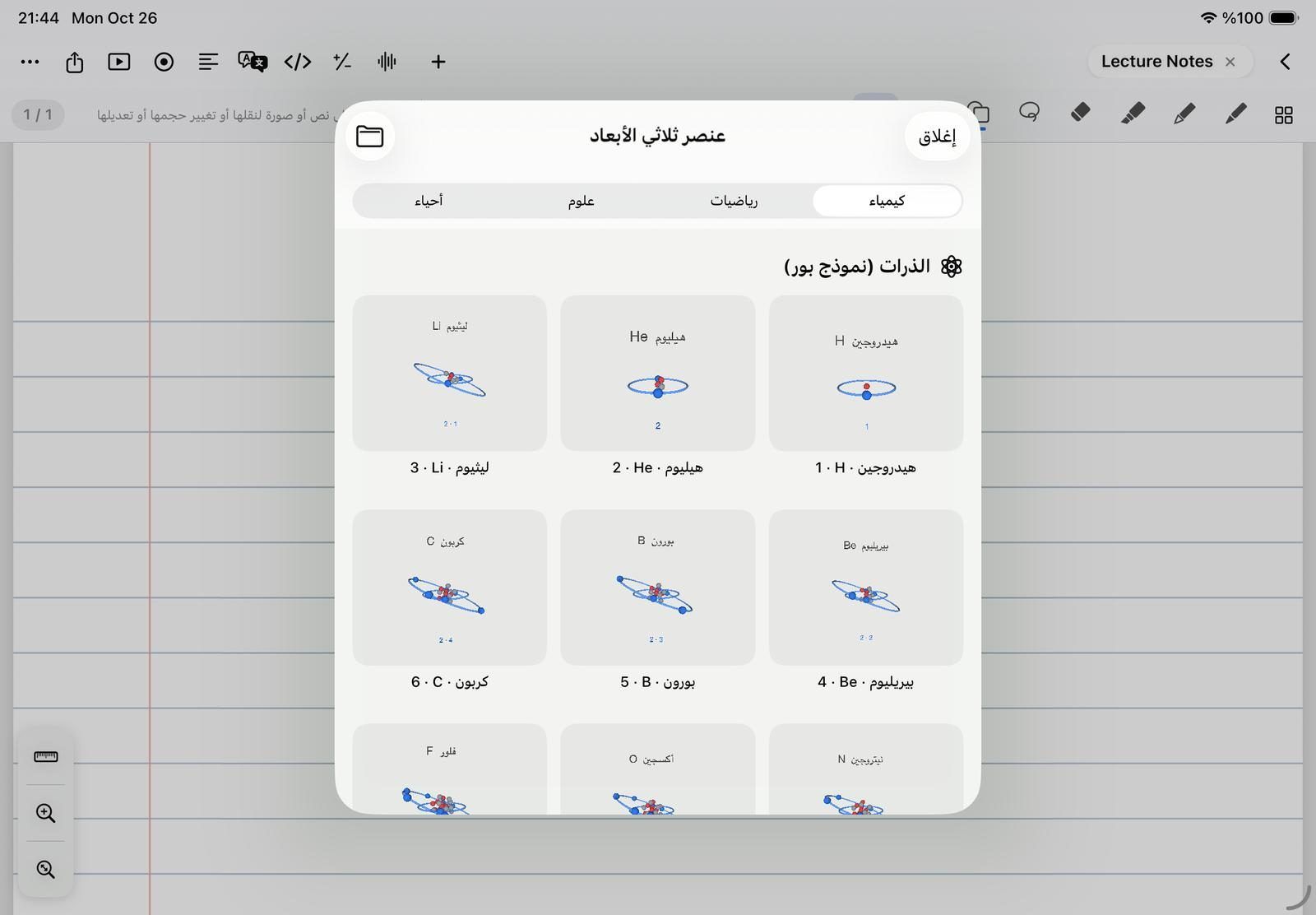
Task: Close the dialog with إغلاق button
Action: click(x=937, y=136)
